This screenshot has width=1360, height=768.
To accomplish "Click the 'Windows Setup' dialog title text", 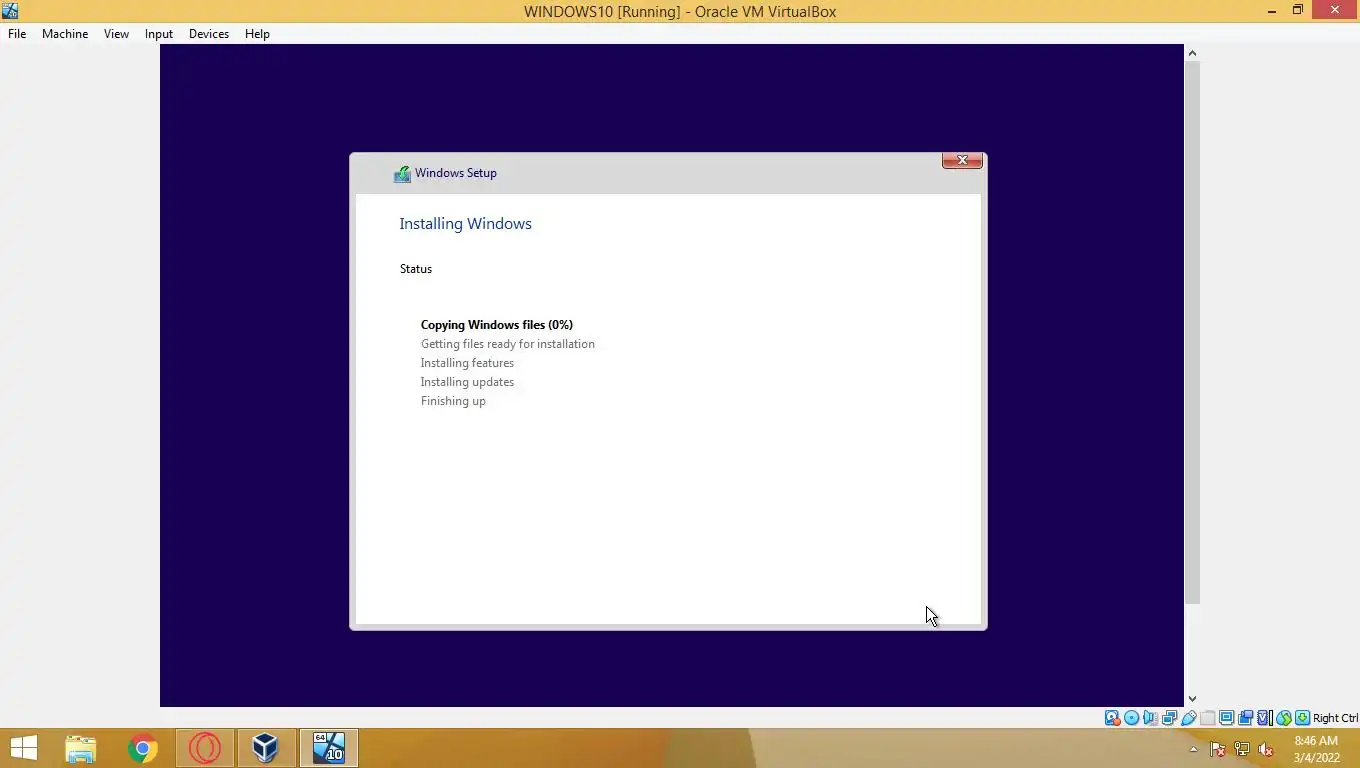I will click(x=456, y=173).
